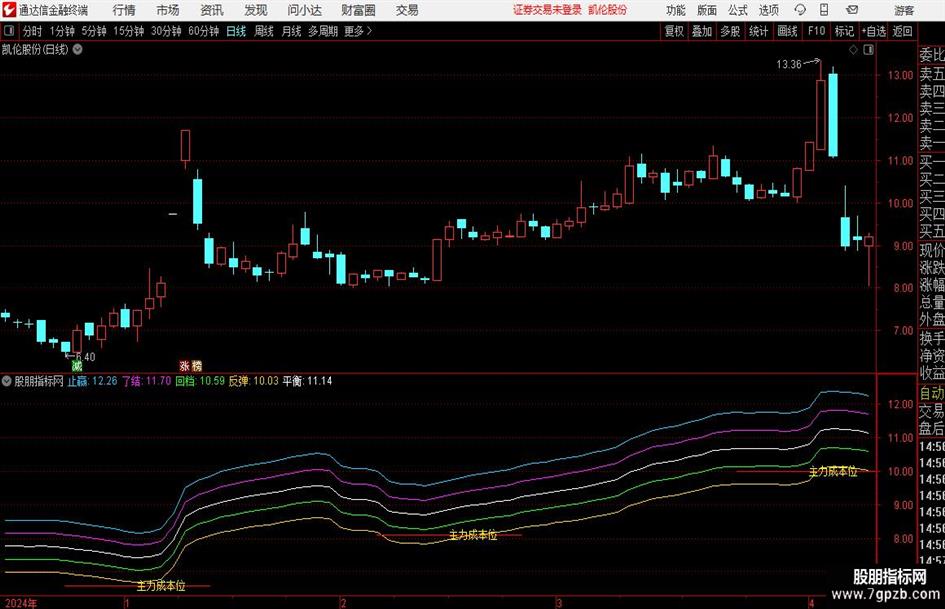This screenshot has width=945, height=609.
Task: Open the customer service headset icon
Action: click(x=800, y=10)
